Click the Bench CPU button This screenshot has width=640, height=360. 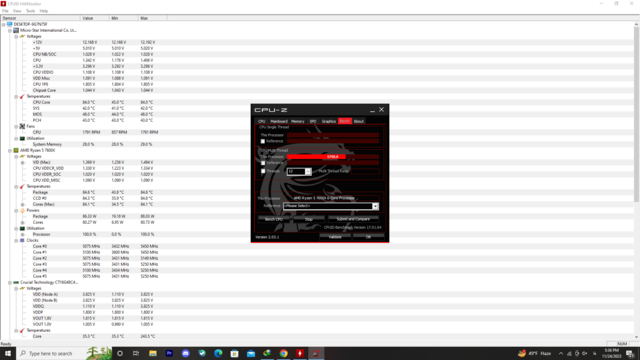[x=273, y=219]
